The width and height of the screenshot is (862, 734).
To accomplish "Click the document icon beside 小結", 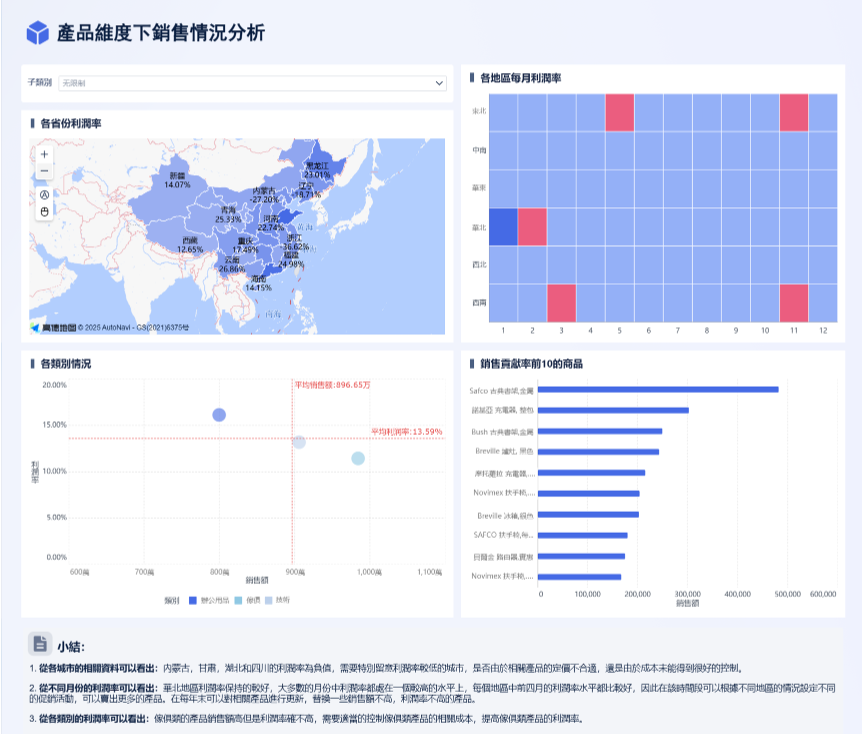I will point(40,644).
